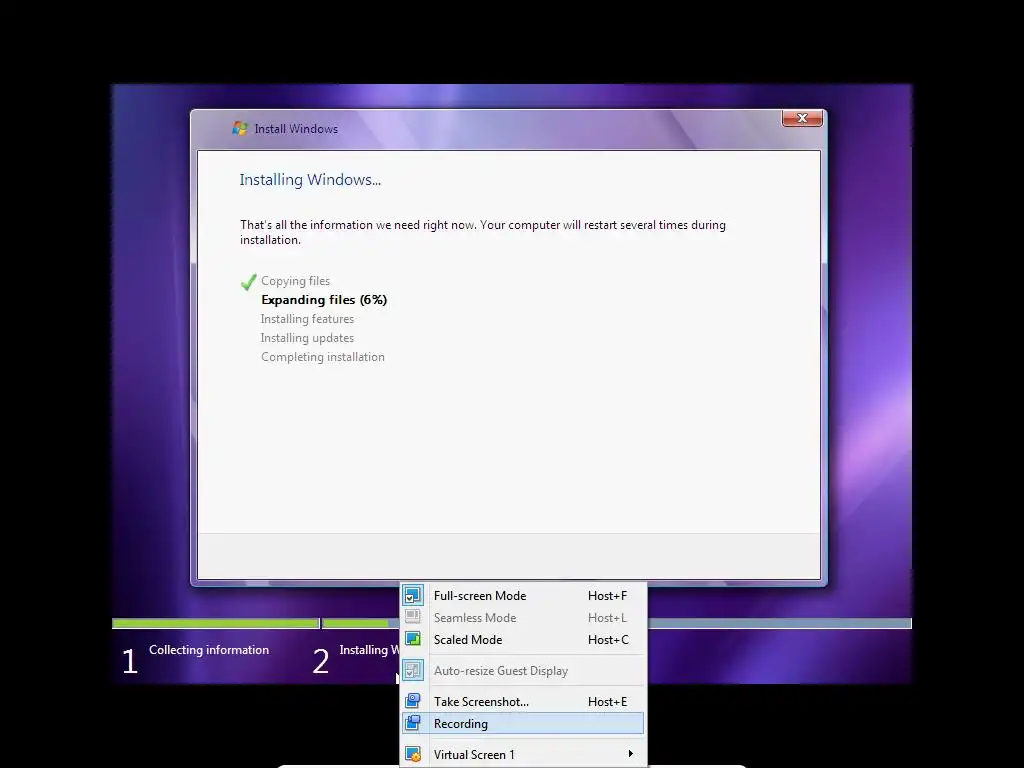Click the first green progress bar segment

coord(216,624)
